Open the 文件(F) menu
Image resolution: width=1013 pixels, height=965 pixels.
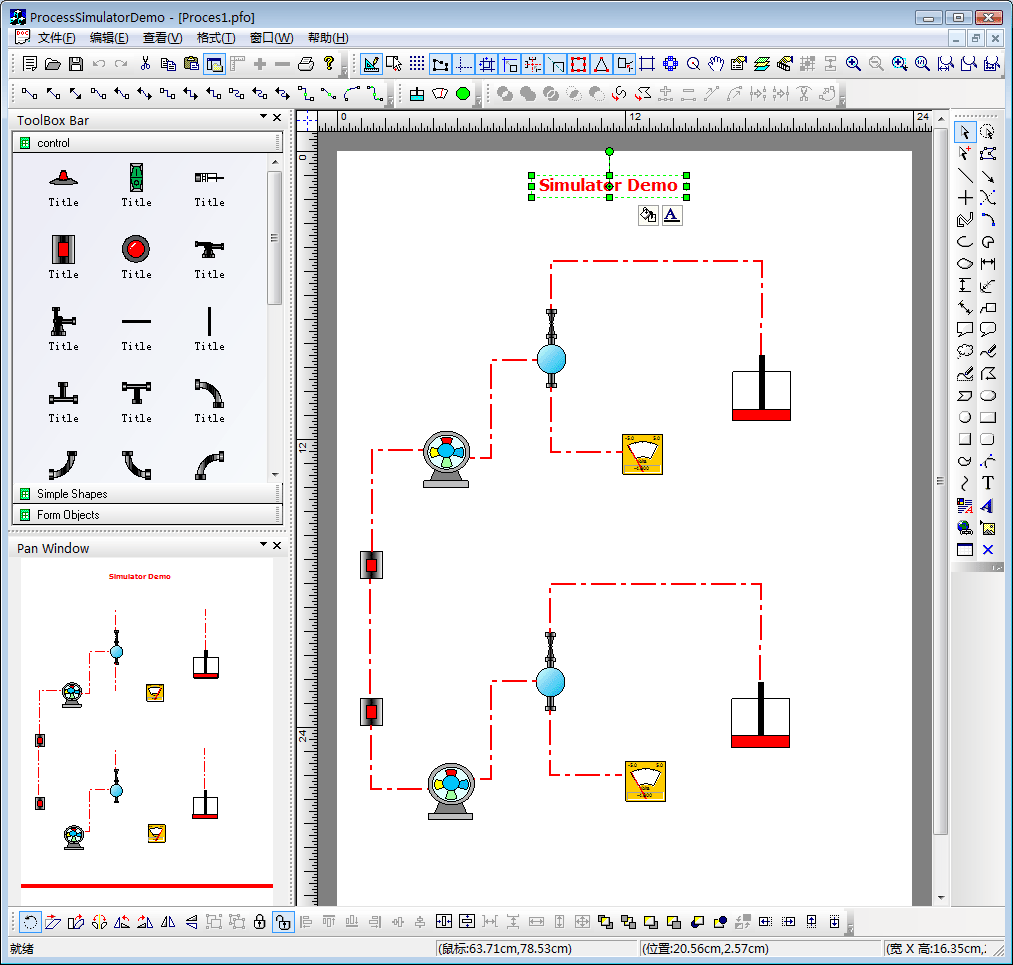(x=56, y=38)
